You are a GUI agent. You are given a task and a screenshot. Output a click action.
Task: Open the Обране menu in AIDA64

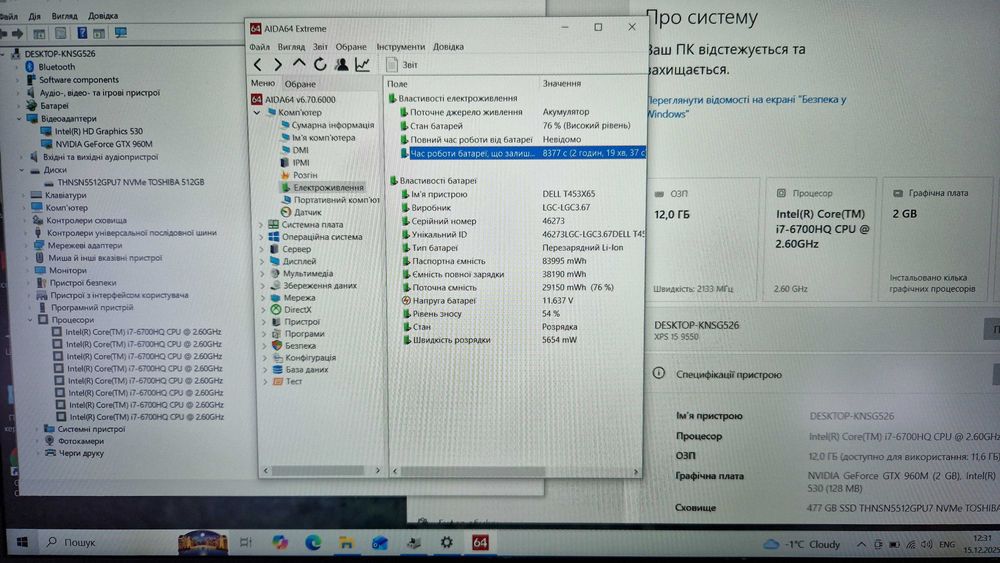pos(351,47)
